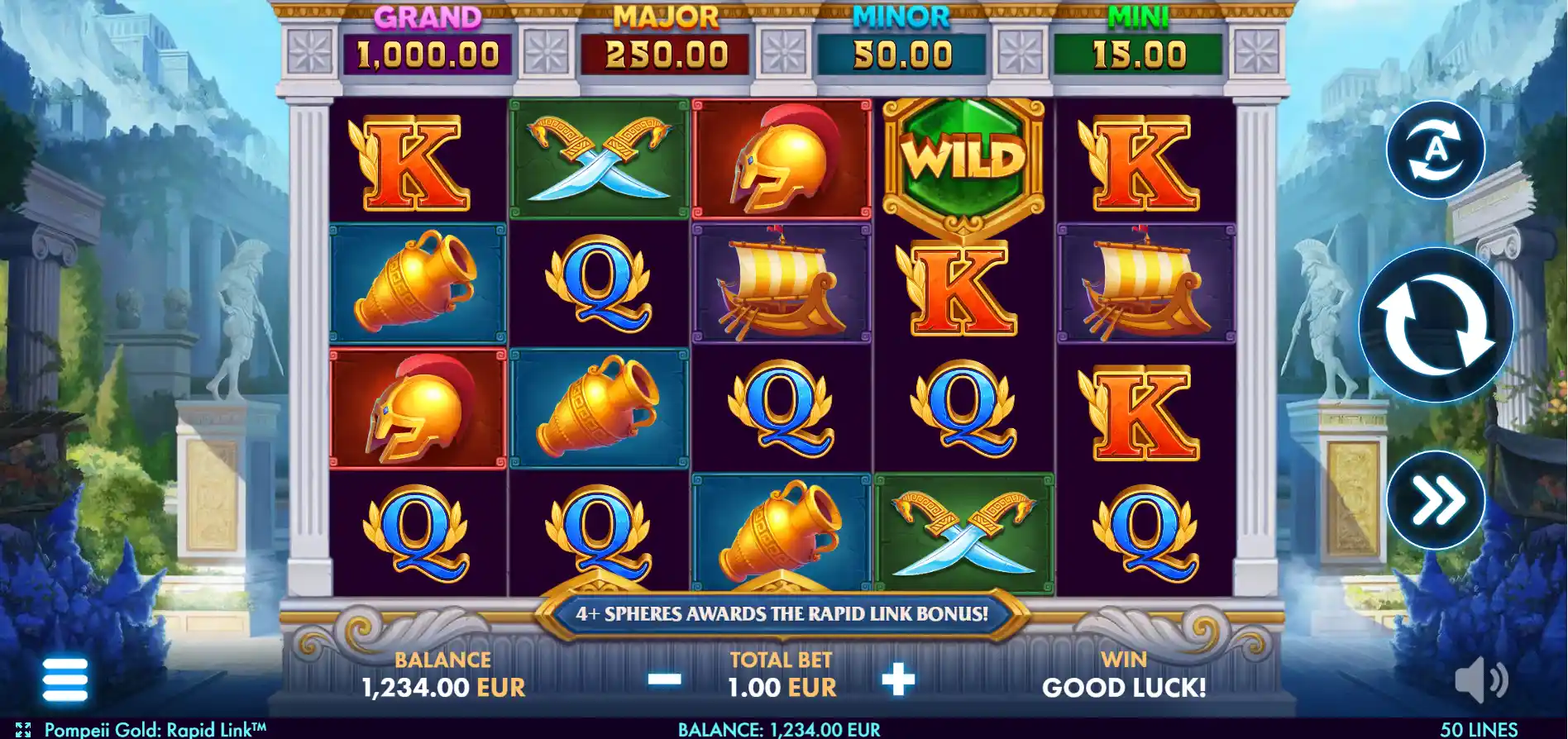Screen dimensions: 1568x739
Task: Click the MINI jackpot 15.00 display
Action: (x=1139, y=55)
